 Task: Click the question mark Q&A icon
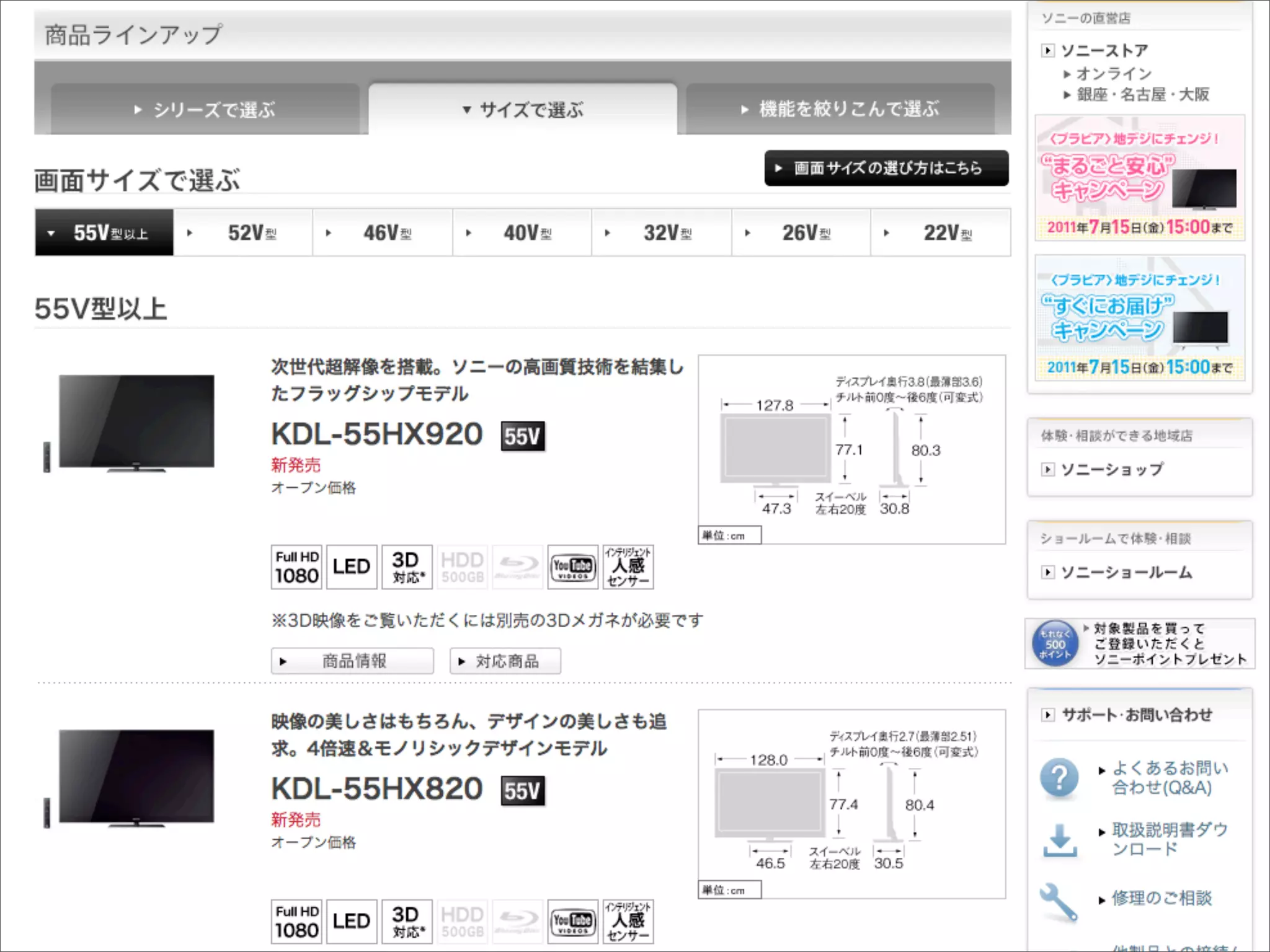tap(1059, 778)
